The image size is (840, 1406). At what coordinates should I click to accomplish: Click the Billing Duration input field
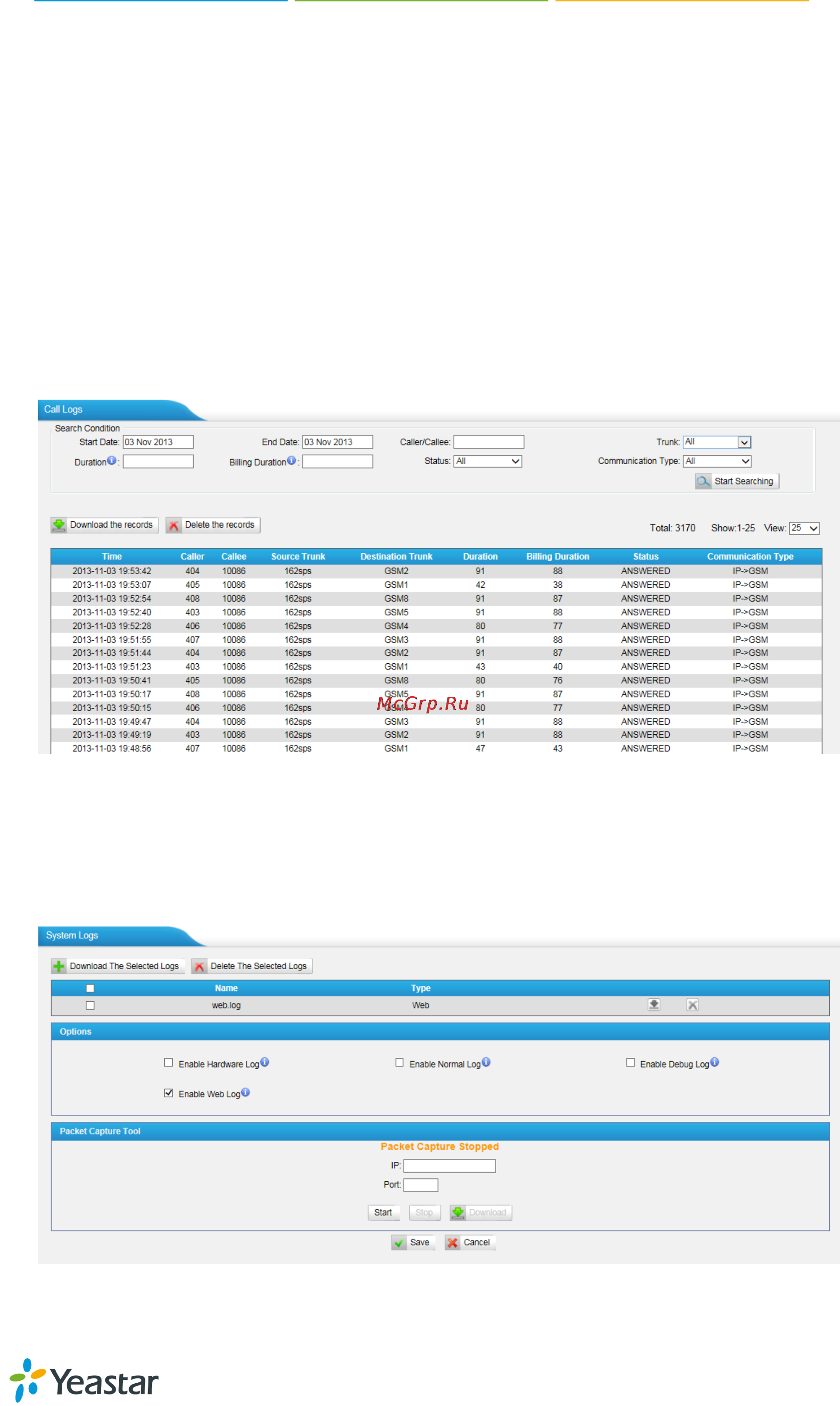click(337, 462)
